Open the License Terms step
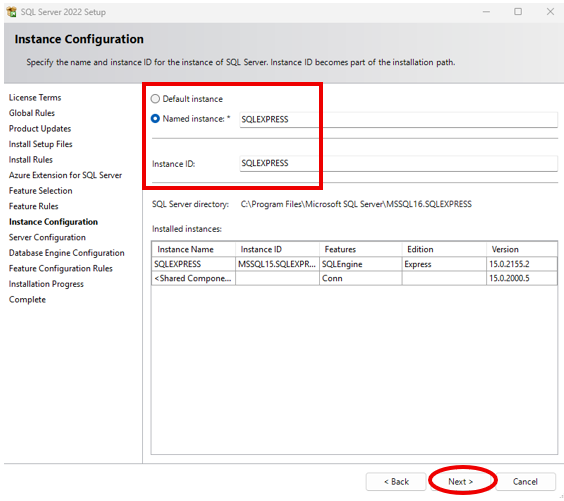The width and height of the screenshot is (564, 501). (35, 97)
